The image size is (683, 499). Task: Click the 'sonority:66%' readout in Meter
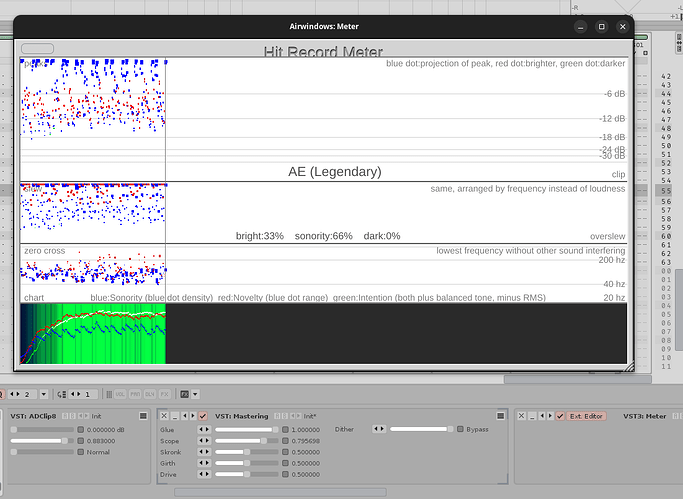point(324,236)
